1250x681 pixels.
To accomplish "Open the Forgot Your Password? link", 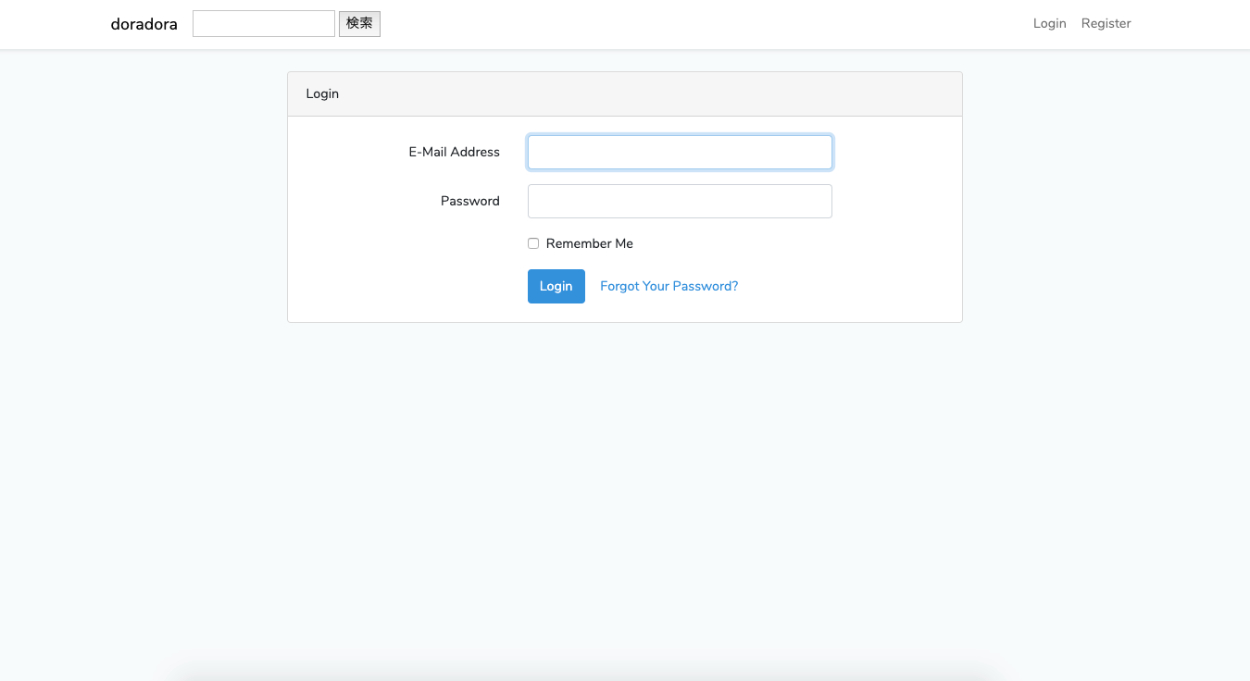I will 669,286.
